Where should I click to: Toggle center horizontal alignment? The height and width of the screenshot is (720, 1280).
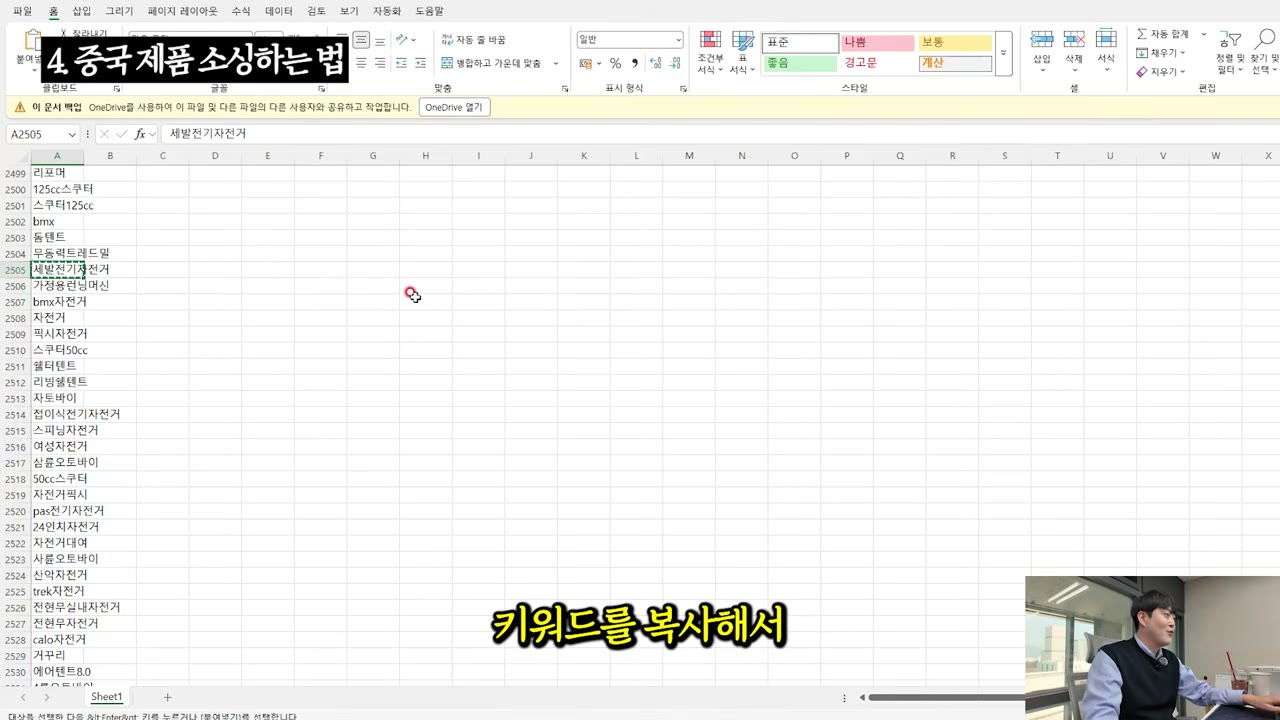coord(361,63)
